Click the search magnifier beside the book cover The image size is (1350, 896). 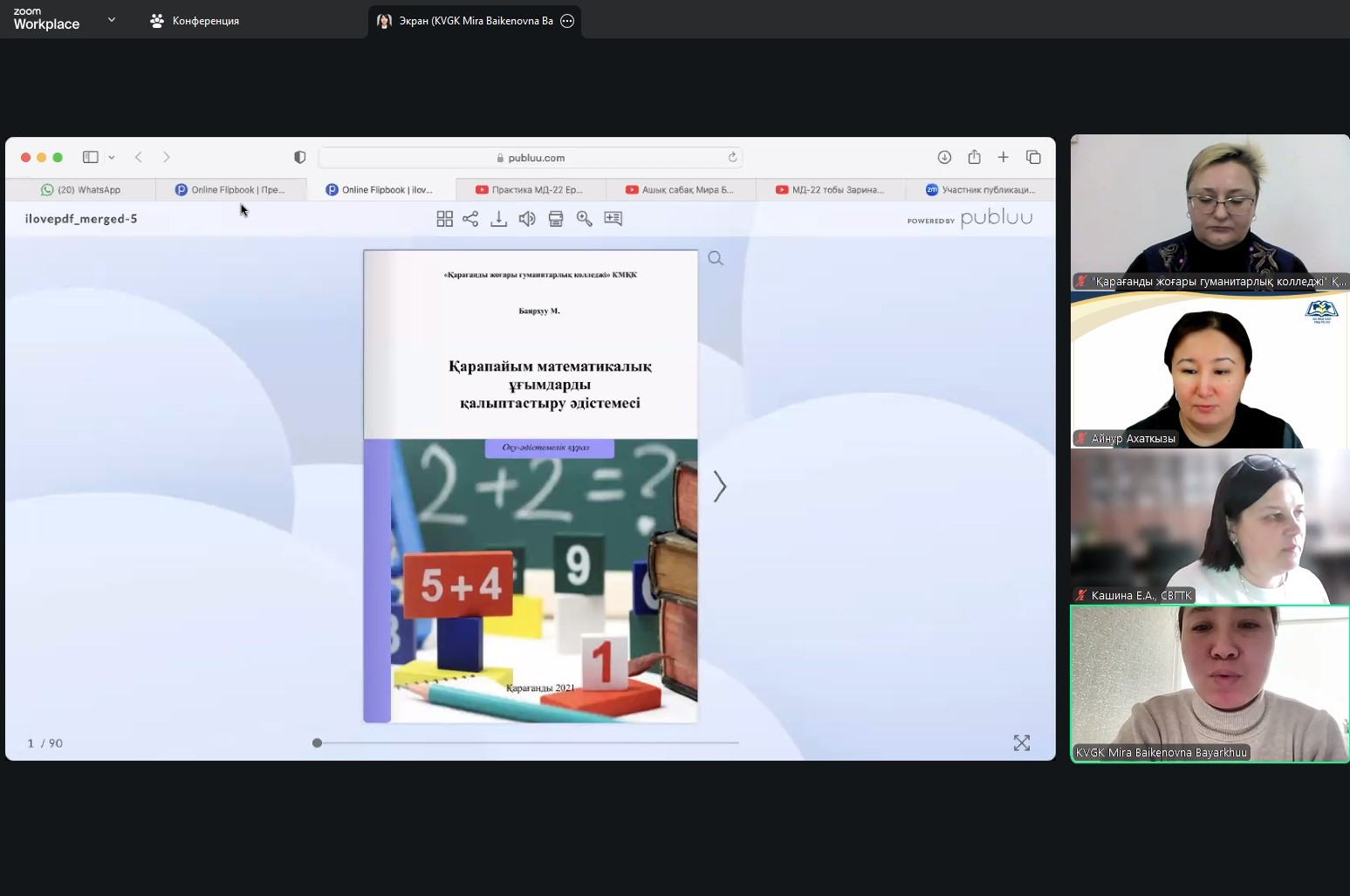click(716, 258)
